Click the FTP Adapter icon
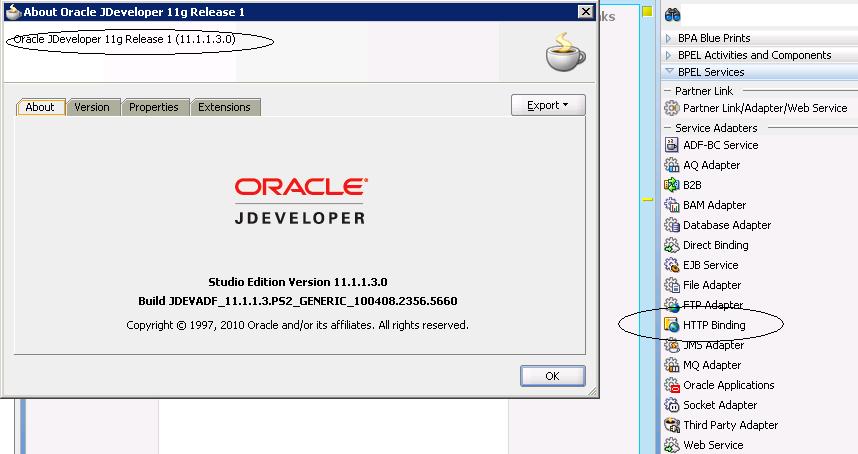This screenshot has height=454, width=858. [x=671, y=305]
